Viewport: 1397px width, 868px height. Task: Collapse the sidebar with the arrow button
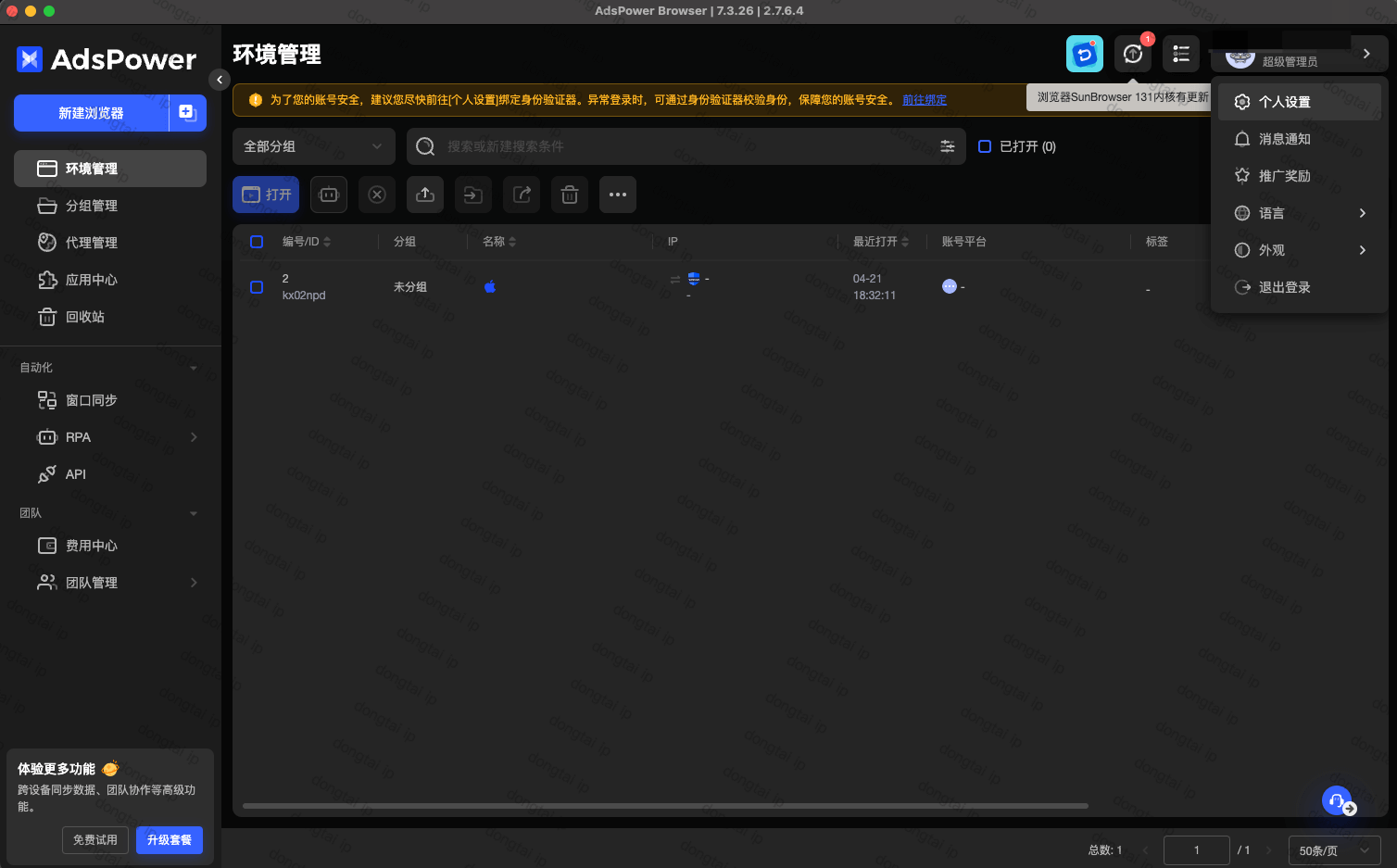coord(220,80)
